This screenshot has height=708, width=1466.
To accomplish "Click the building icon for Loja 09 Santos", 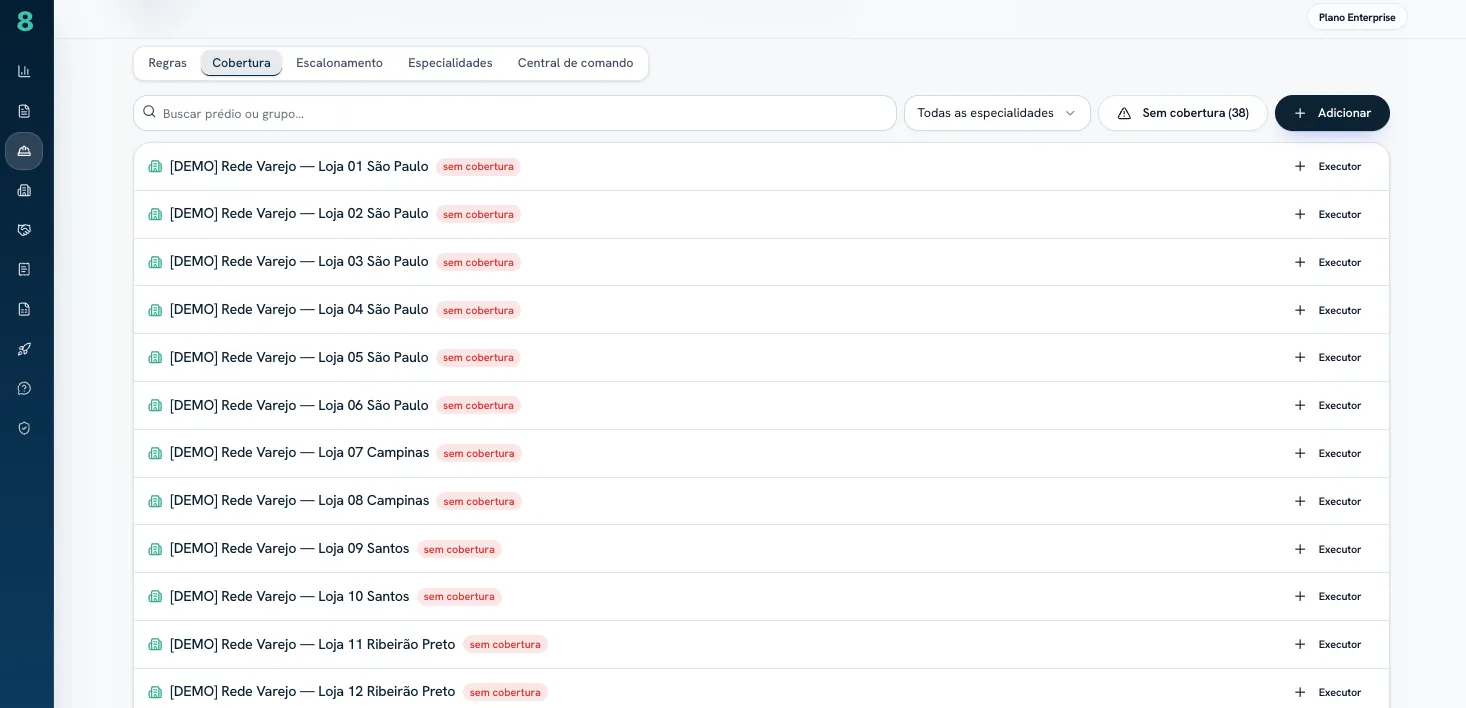I will 155,549.
